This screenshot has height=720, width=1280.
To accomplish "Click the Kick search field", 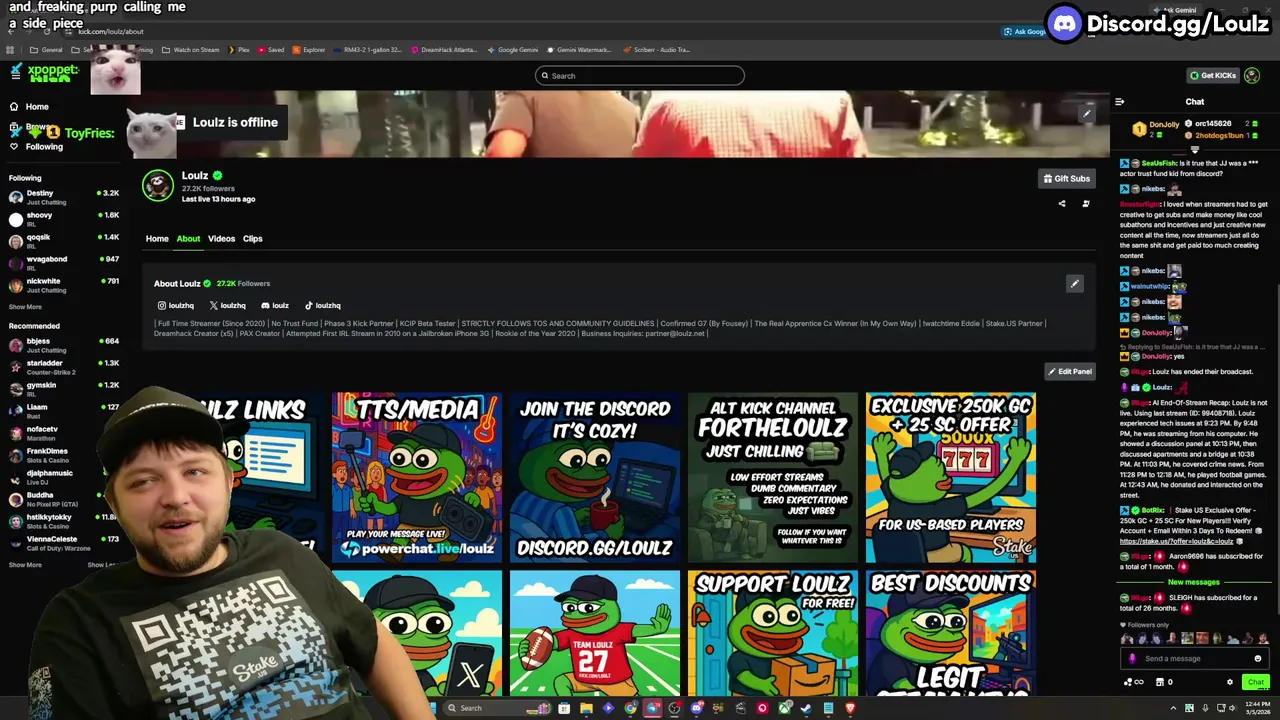I will [640, 76].
